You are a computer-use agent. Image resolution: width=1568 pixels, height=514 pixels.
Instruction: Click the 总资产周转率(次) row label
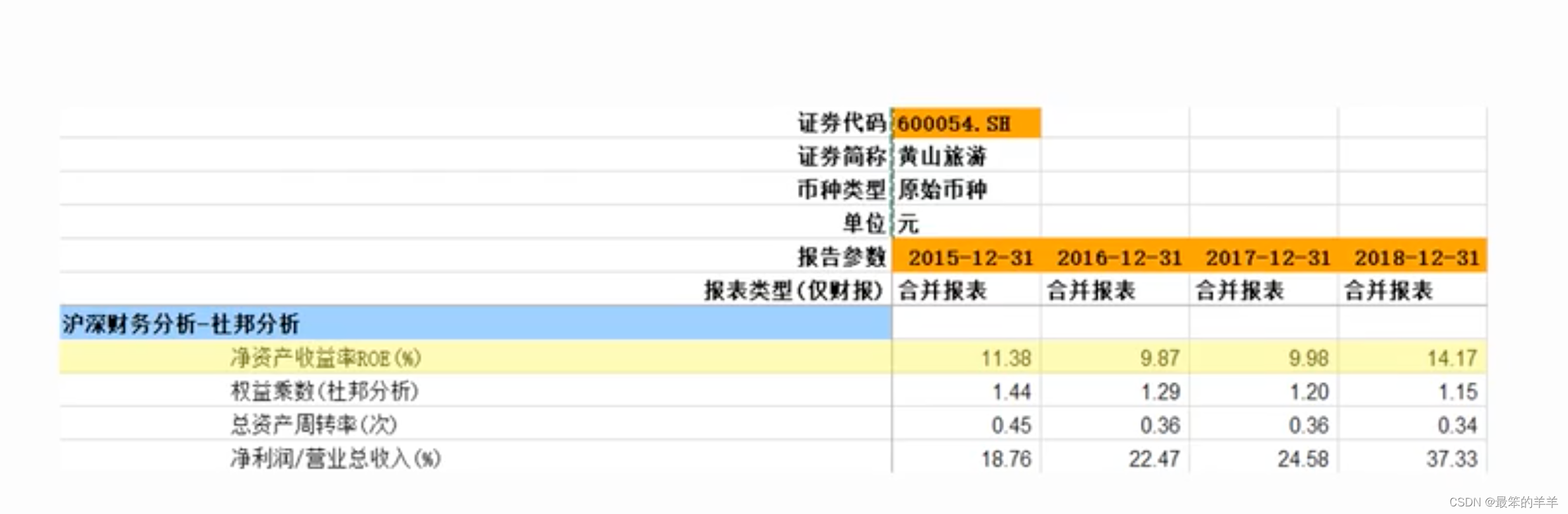313,425
